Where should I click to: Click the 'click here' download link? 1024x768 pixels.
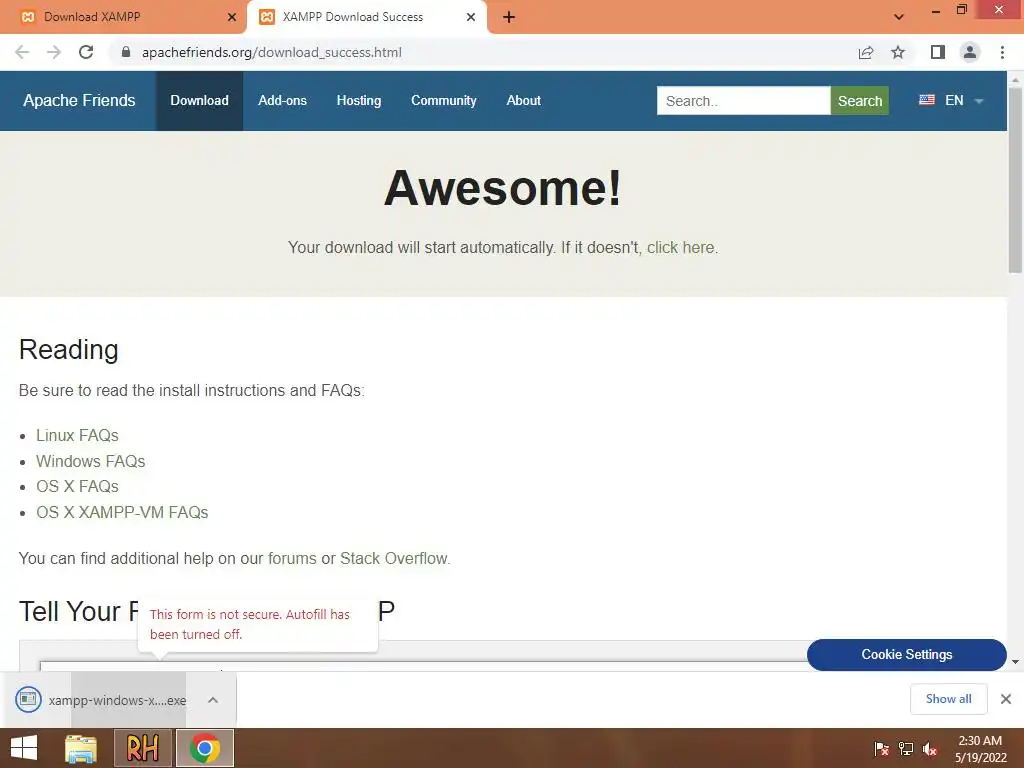(x=680, y=248)
